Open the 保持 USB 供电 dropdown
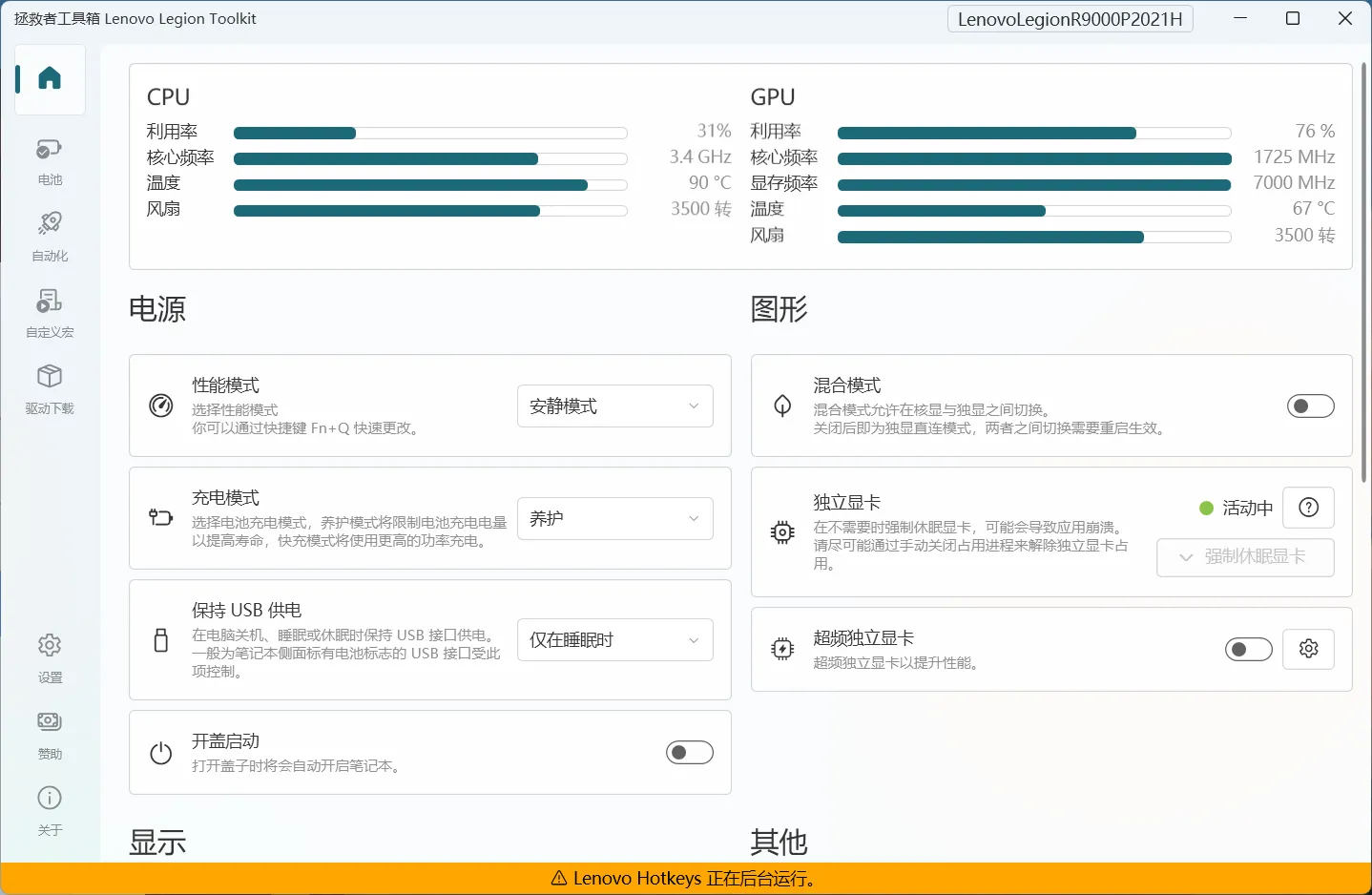This screenshot has height=895, width=1372. [x=614, y=639]
